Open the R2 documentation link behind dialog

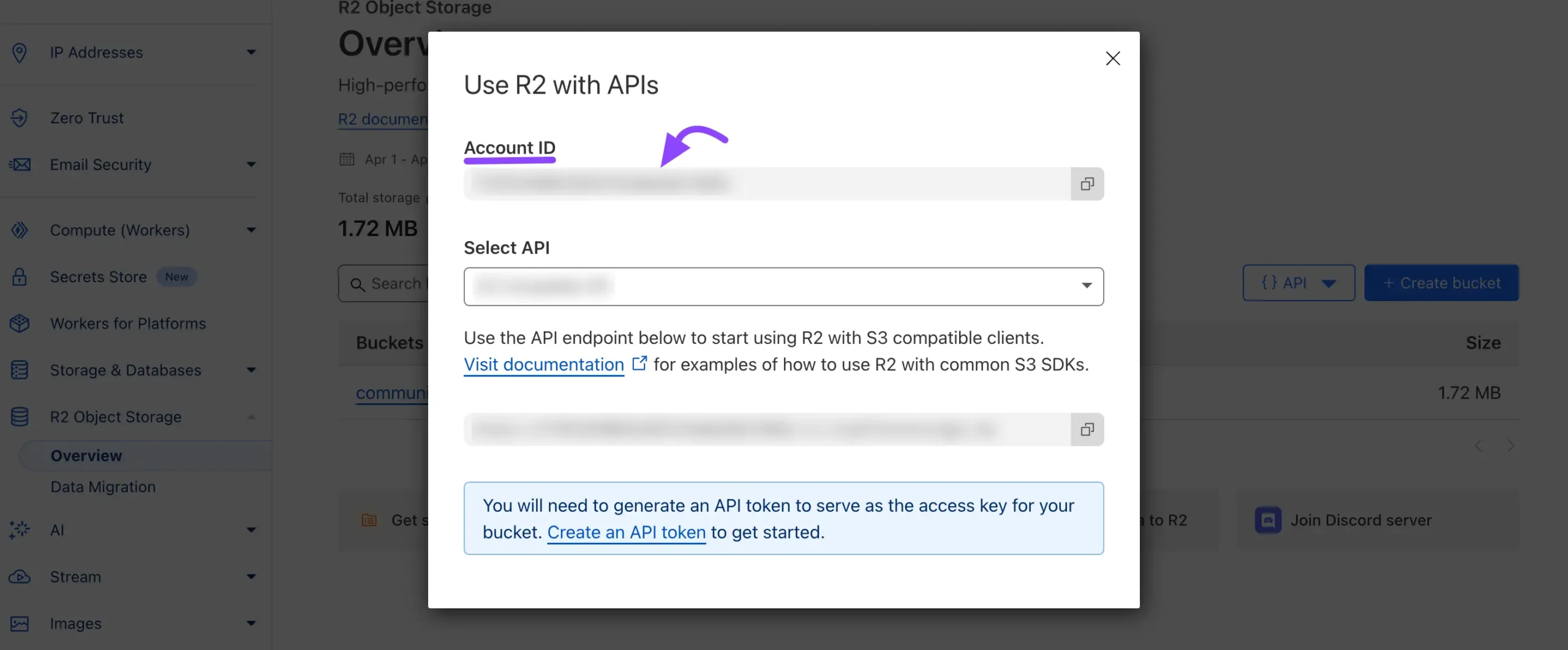pyautogui.click(x=383, y=119)
